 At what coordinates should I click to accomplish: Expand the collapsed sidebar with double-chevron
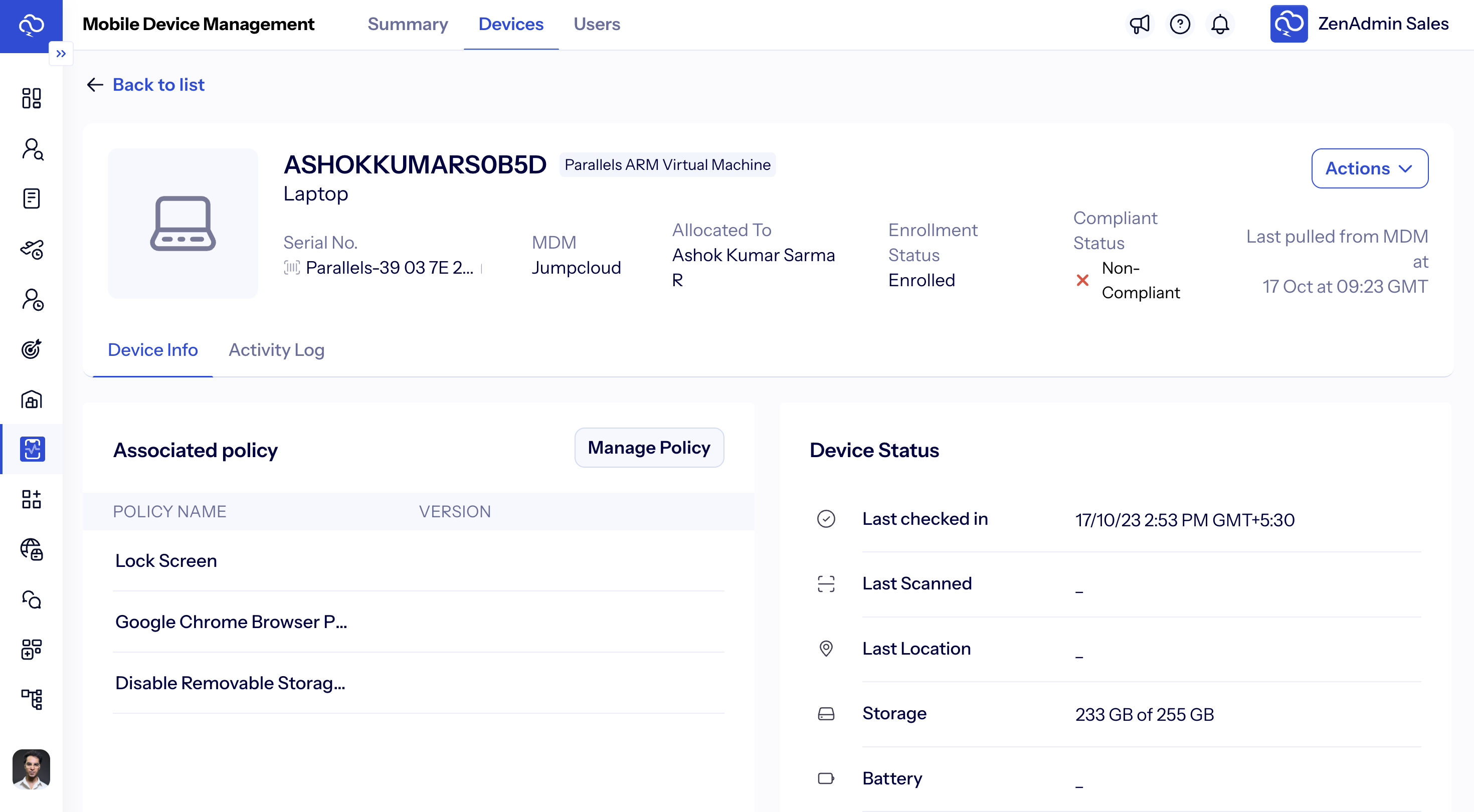62,53
